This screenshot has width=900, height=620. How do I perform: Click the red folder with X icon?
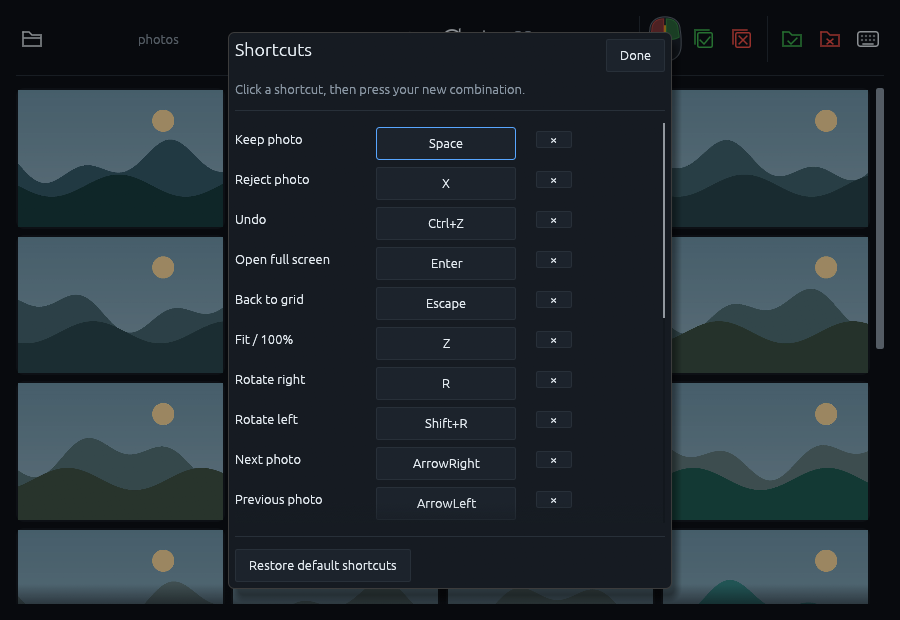point(829,39)
